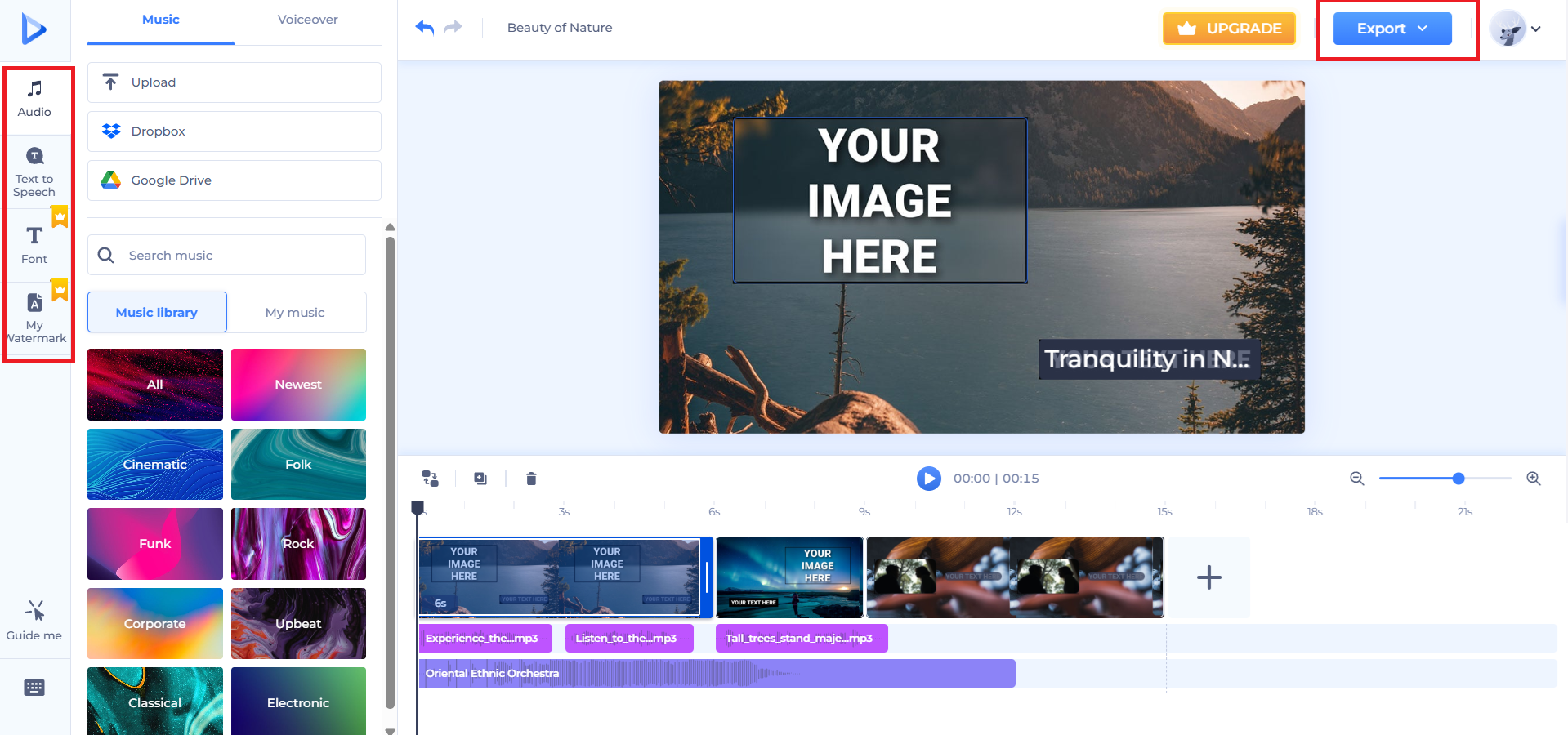
Task: Click the scrollbar up arrow in music panel
Action: (390, 227)
